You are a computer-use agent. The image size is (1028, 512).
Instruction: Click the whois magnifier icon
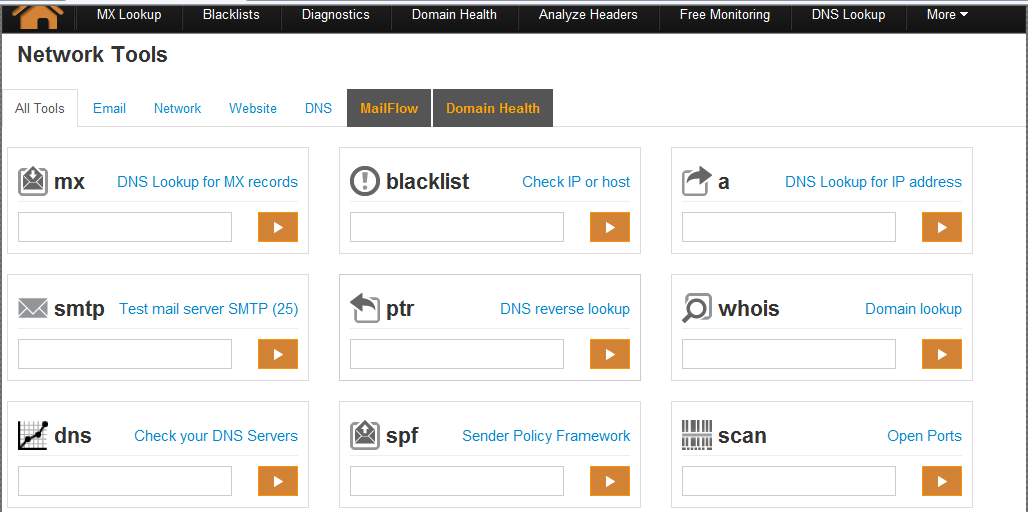[697, 309]
